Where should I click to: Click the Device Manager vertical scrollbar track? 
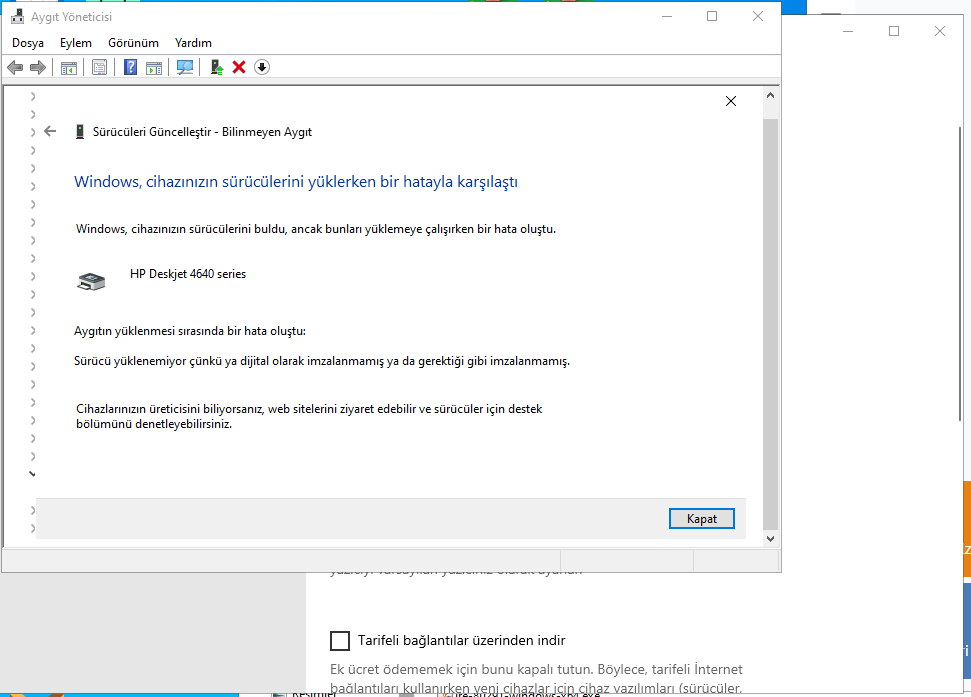(x=770, y=322)
